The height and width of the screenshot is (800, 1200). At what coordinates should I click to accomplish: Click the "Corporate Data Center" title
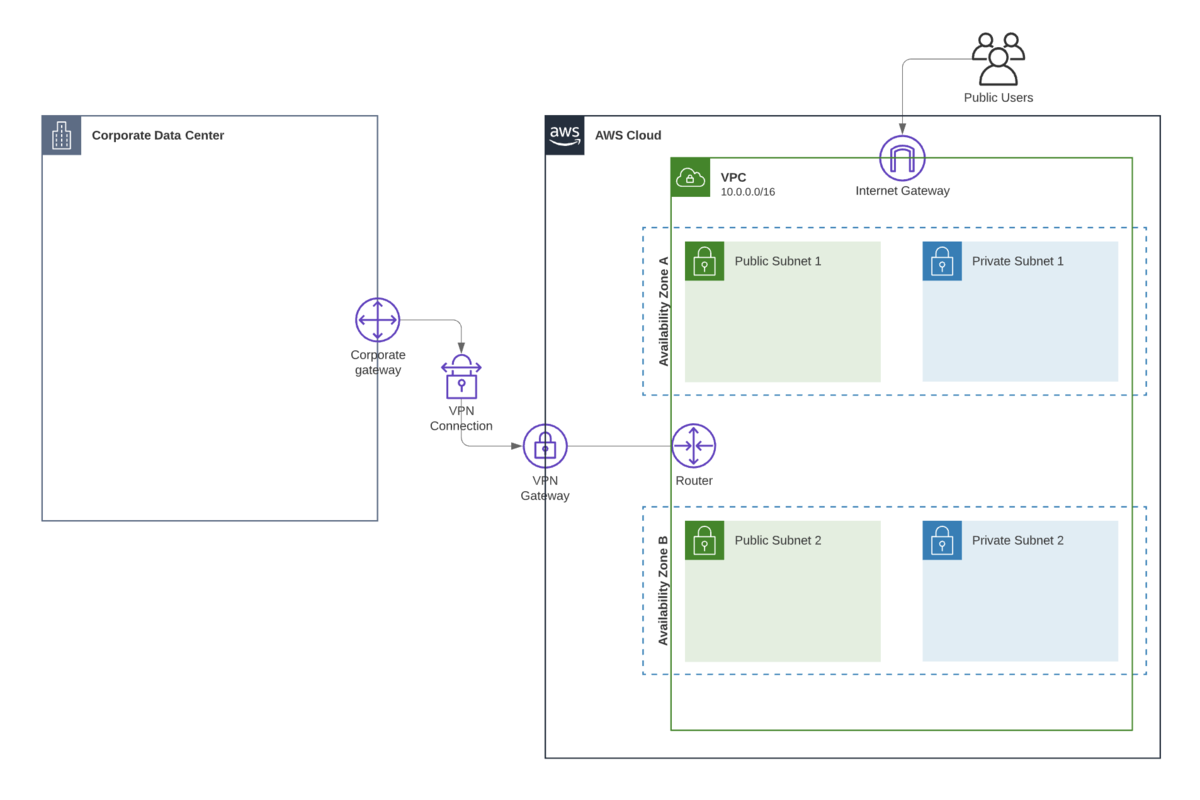[x=158, y=136]
